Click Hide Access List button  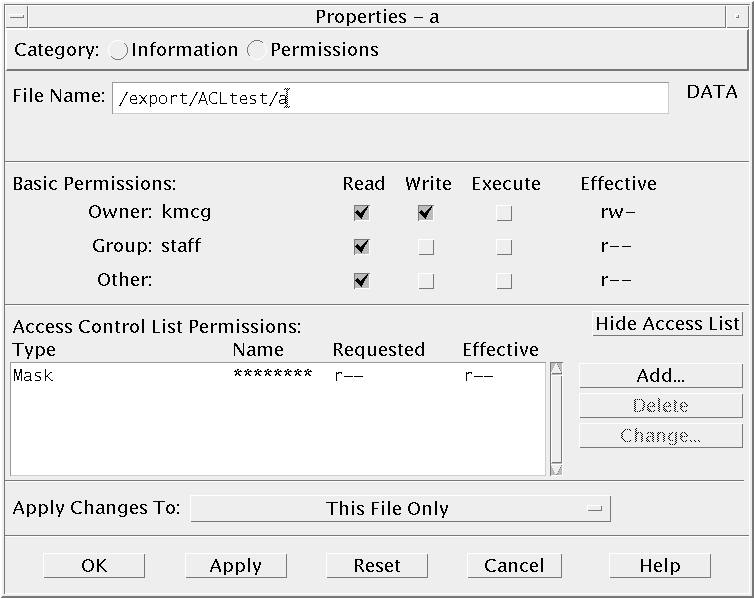(667, 323)
